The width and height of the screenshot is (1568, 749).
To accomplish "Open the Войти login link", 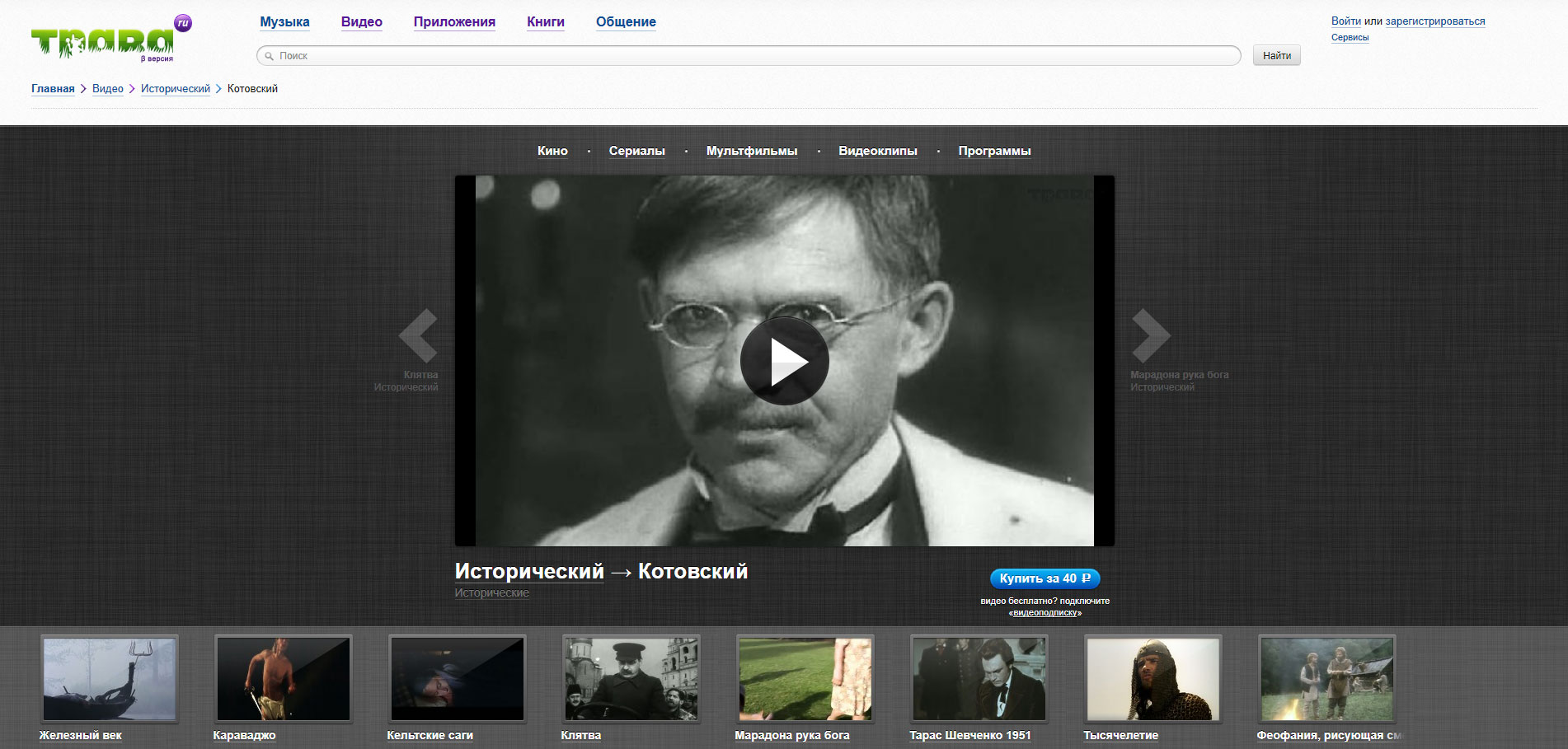I will pos(1345,21).
